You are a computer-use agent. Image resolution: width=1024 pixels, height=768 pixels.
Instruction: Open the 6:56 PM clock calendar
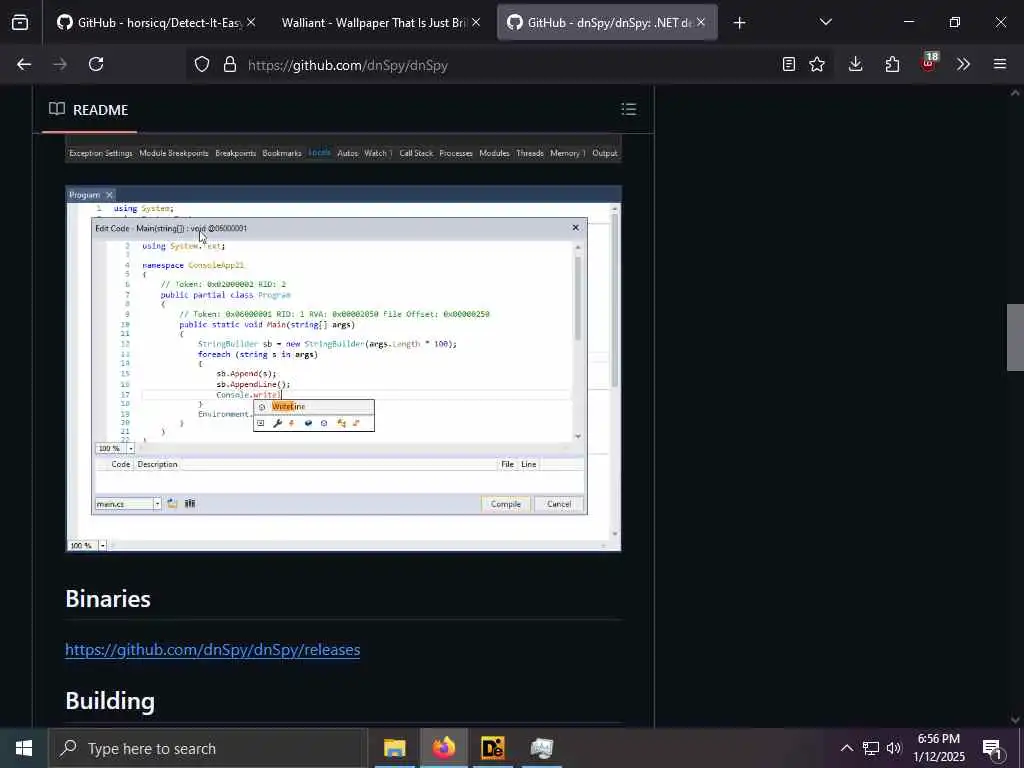pyautogui.click(x=938, y=748)
